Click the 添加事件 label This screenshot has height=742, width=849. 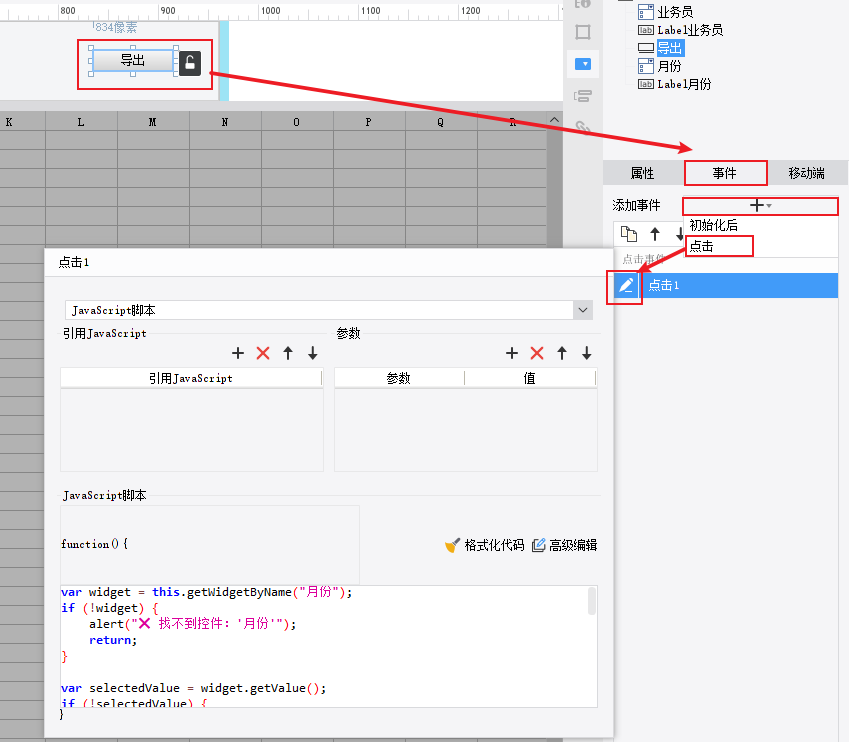click(x=637, y=206)
